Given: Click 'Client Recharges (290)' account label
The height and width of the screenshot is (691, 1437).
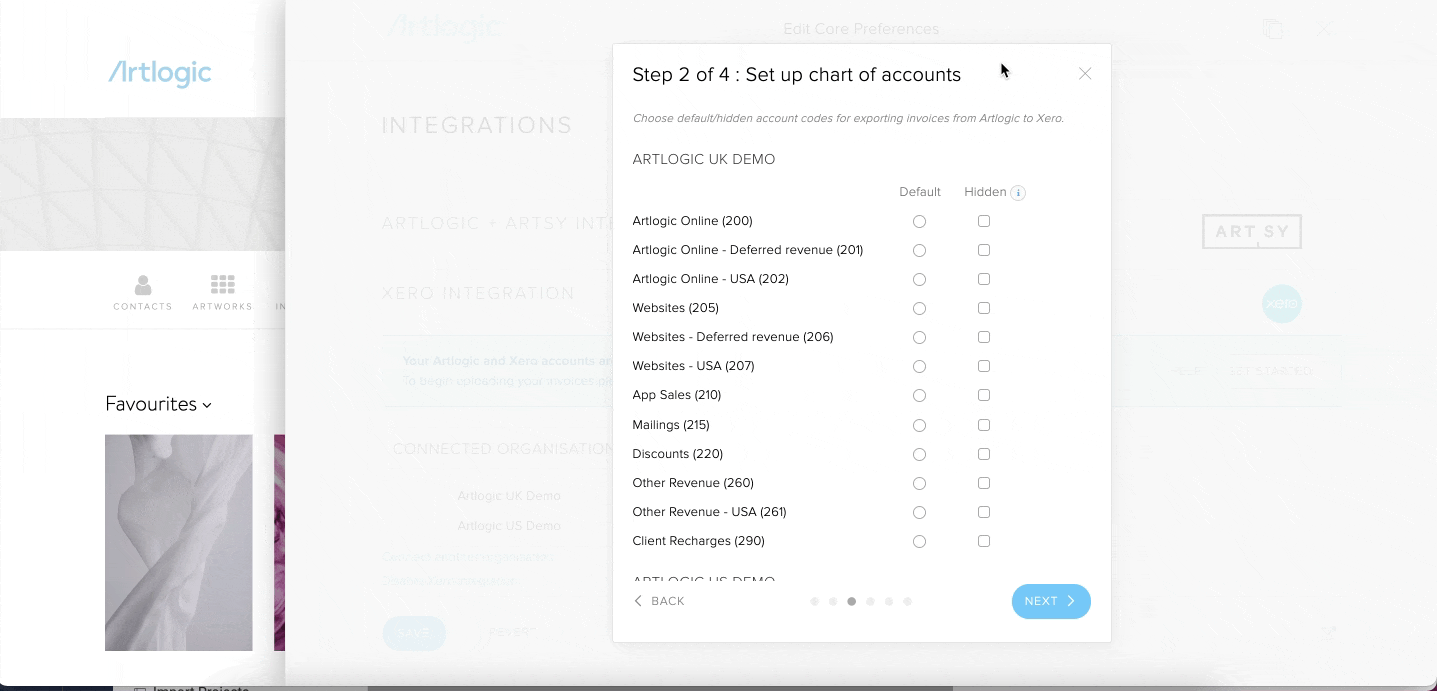Looking at the screenshot, I should point(698,541).
